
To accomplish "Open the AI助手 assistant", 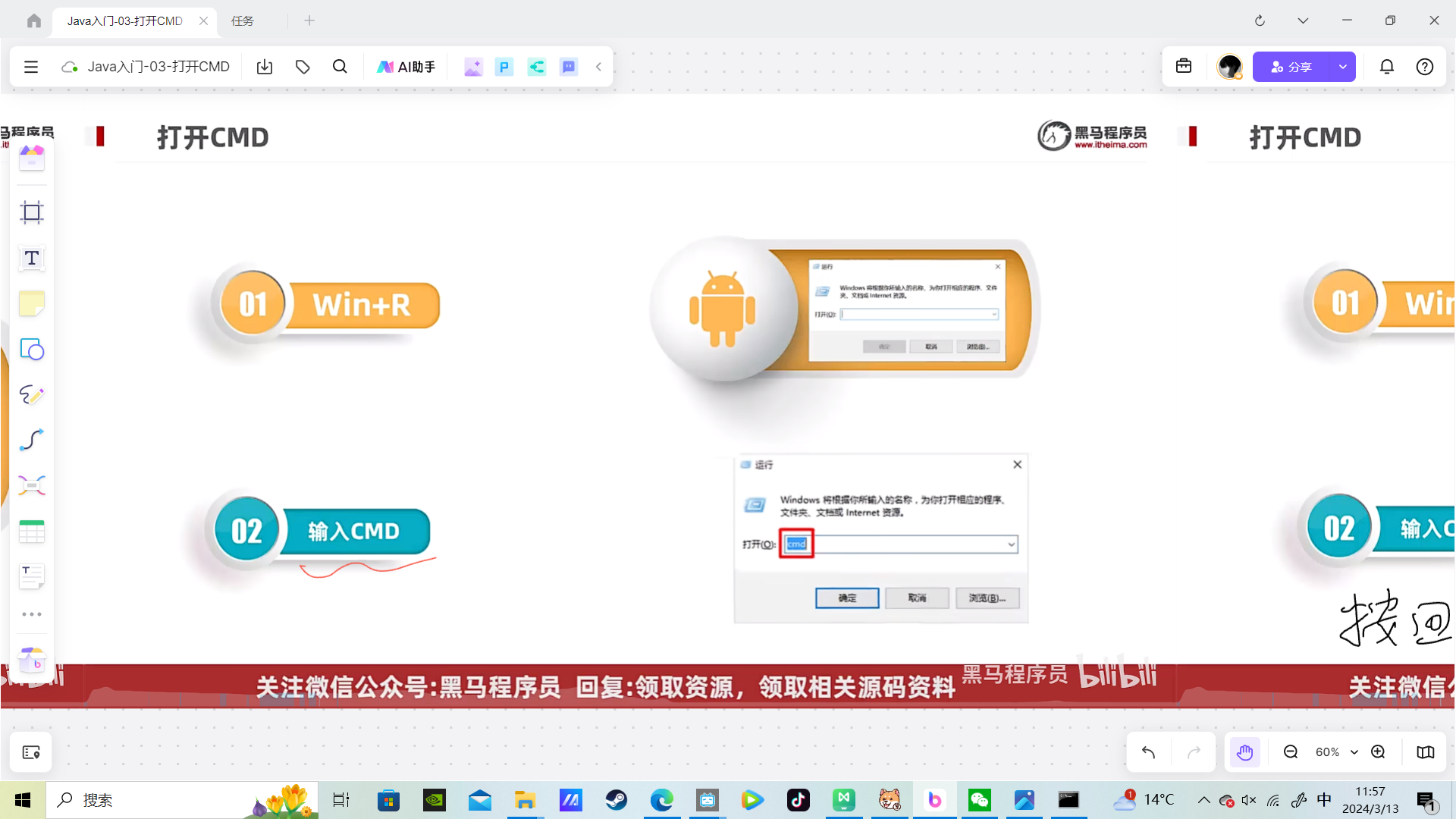I will click(406, 67).
